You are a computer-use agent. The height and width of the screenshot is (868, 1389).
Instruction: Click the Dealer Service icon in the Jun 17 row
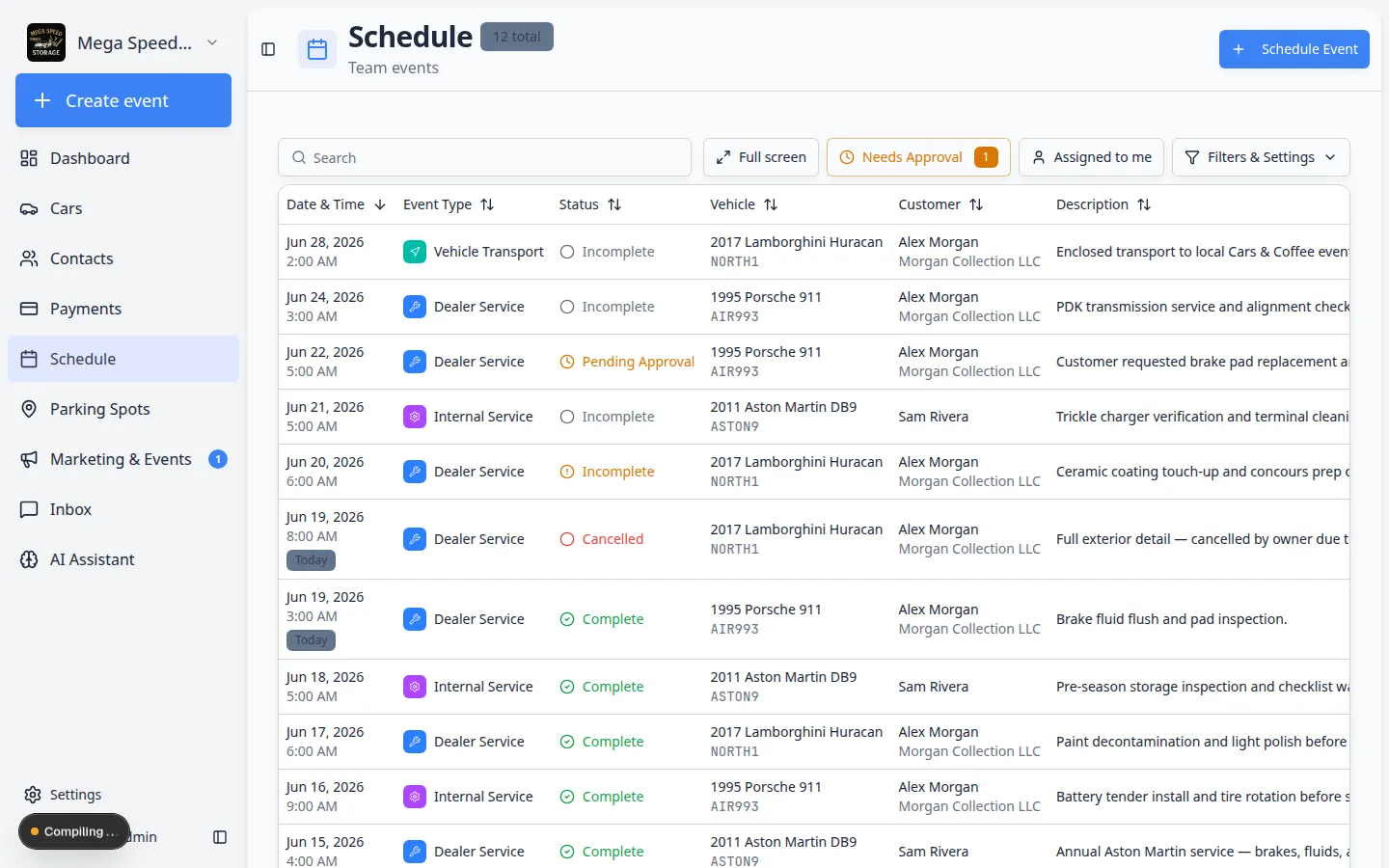pyautogui.click(x=415, y=742)
